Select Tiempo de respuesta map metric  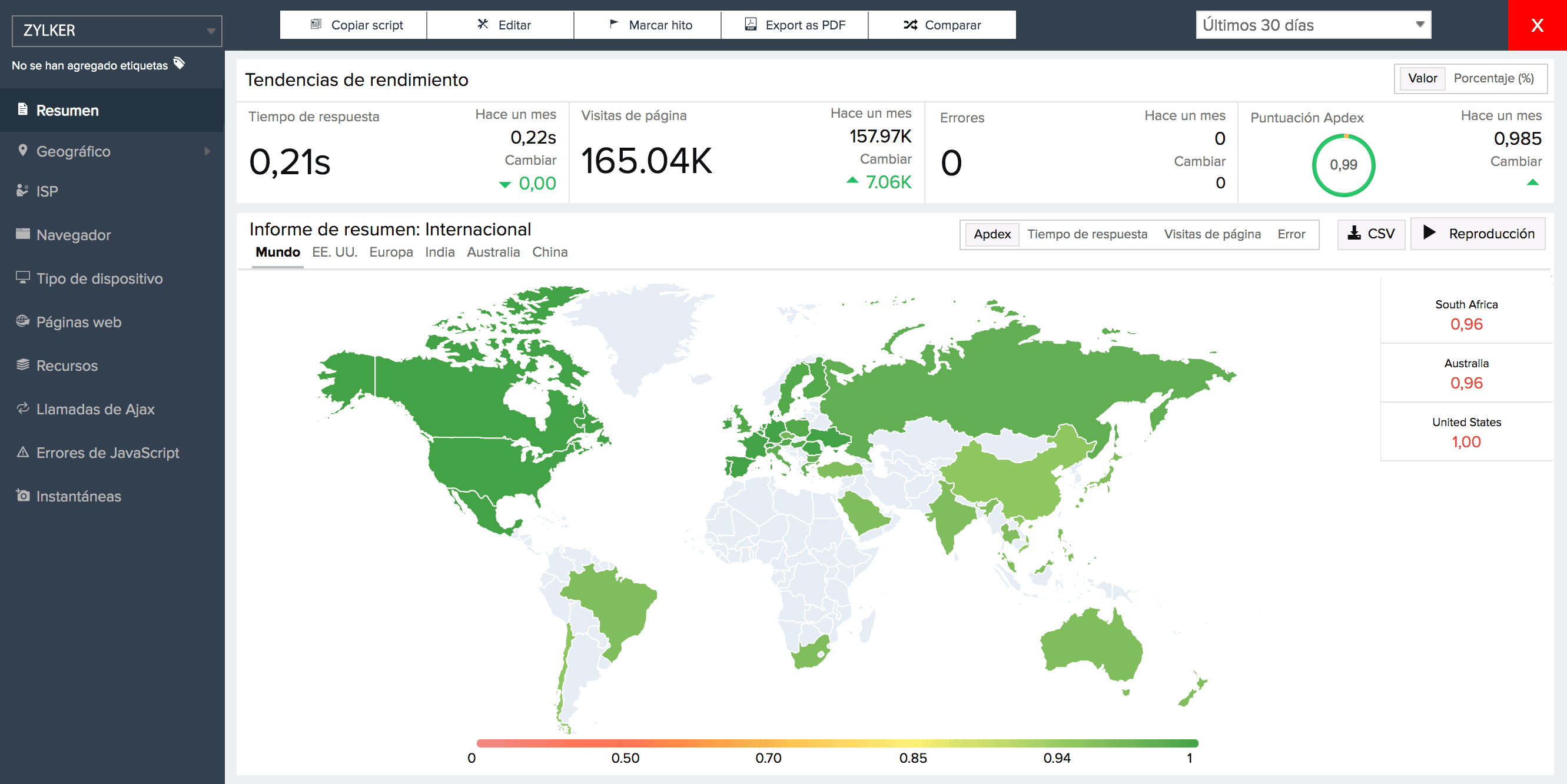tap(1087, 234)
